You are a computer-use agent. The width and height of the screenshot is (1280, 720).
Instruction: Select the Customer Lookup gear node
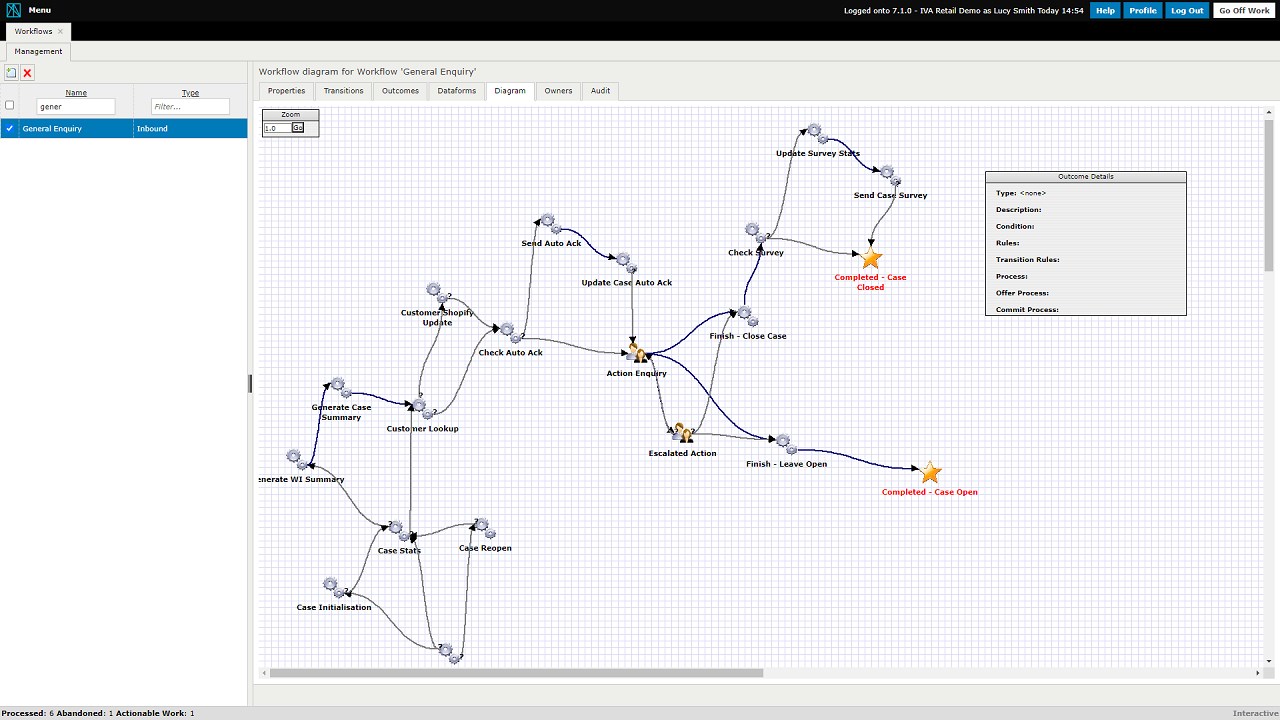click(417, 406)
